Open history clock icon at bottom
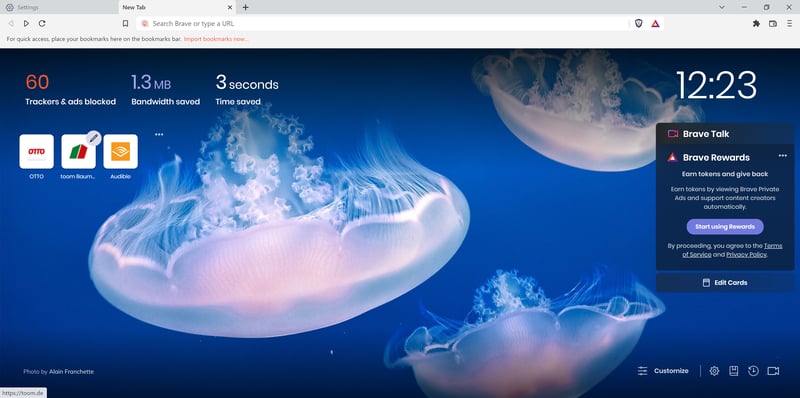The image size is (800, 398). (753, 371)
